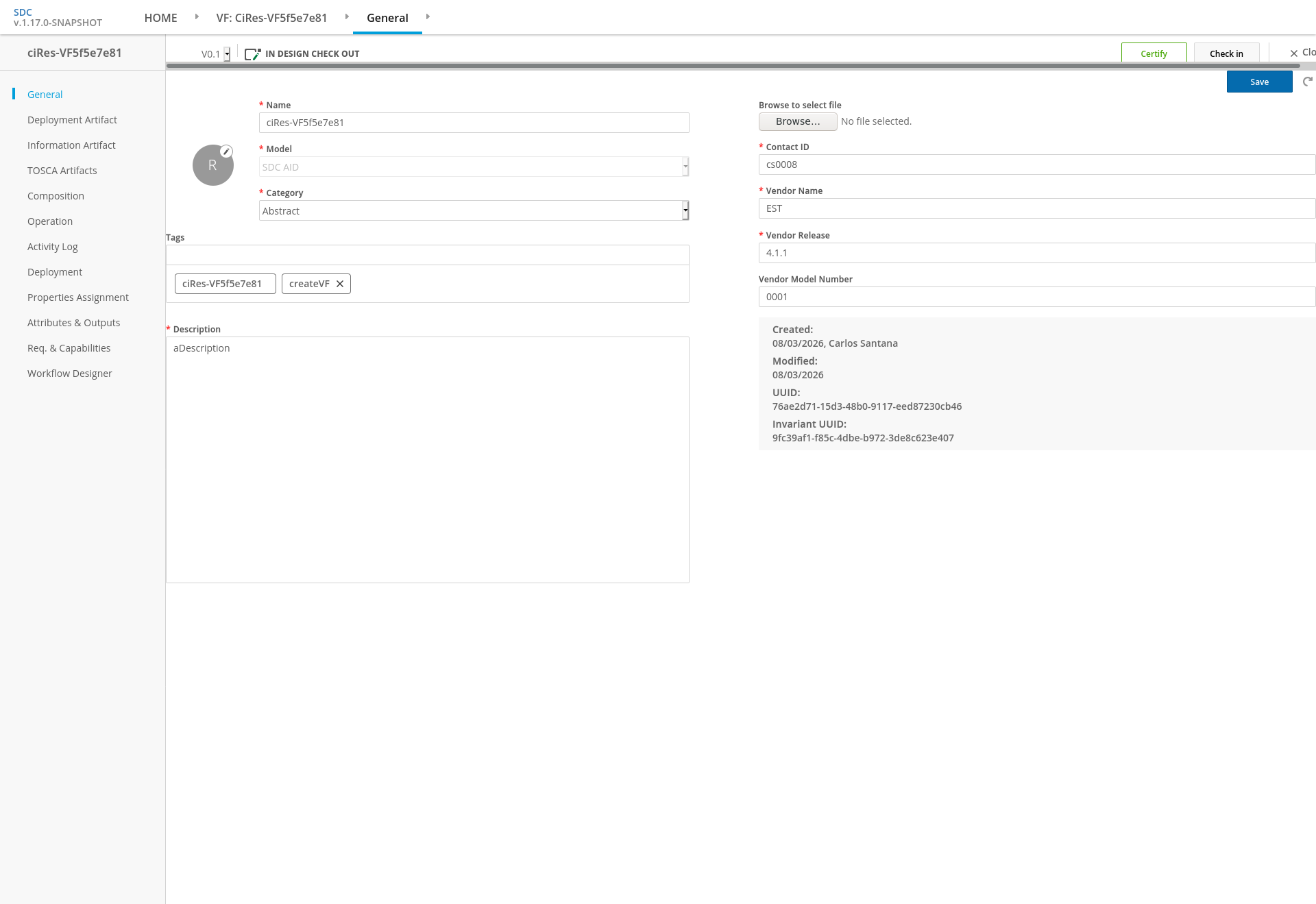Go to HOME in the breadcrumb
The width and height of the screenshot is (1316, 904).
(161, 18)
